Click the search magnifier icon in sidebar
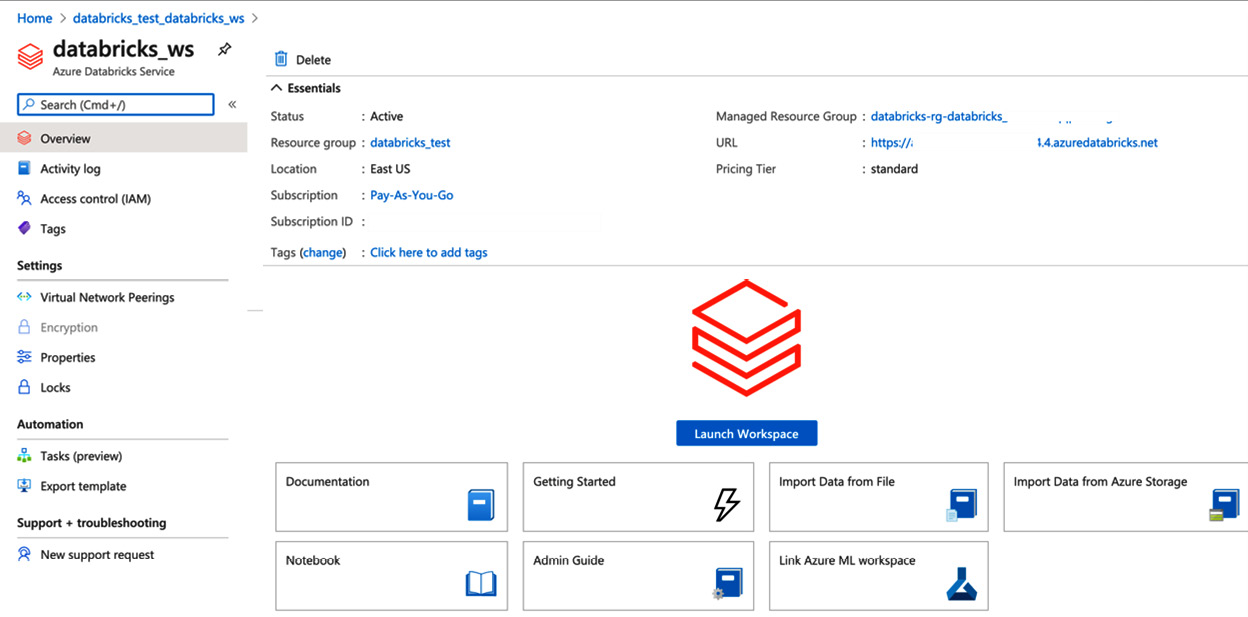This screenshot has width=1248, height=617. click(x=29, y=104)
